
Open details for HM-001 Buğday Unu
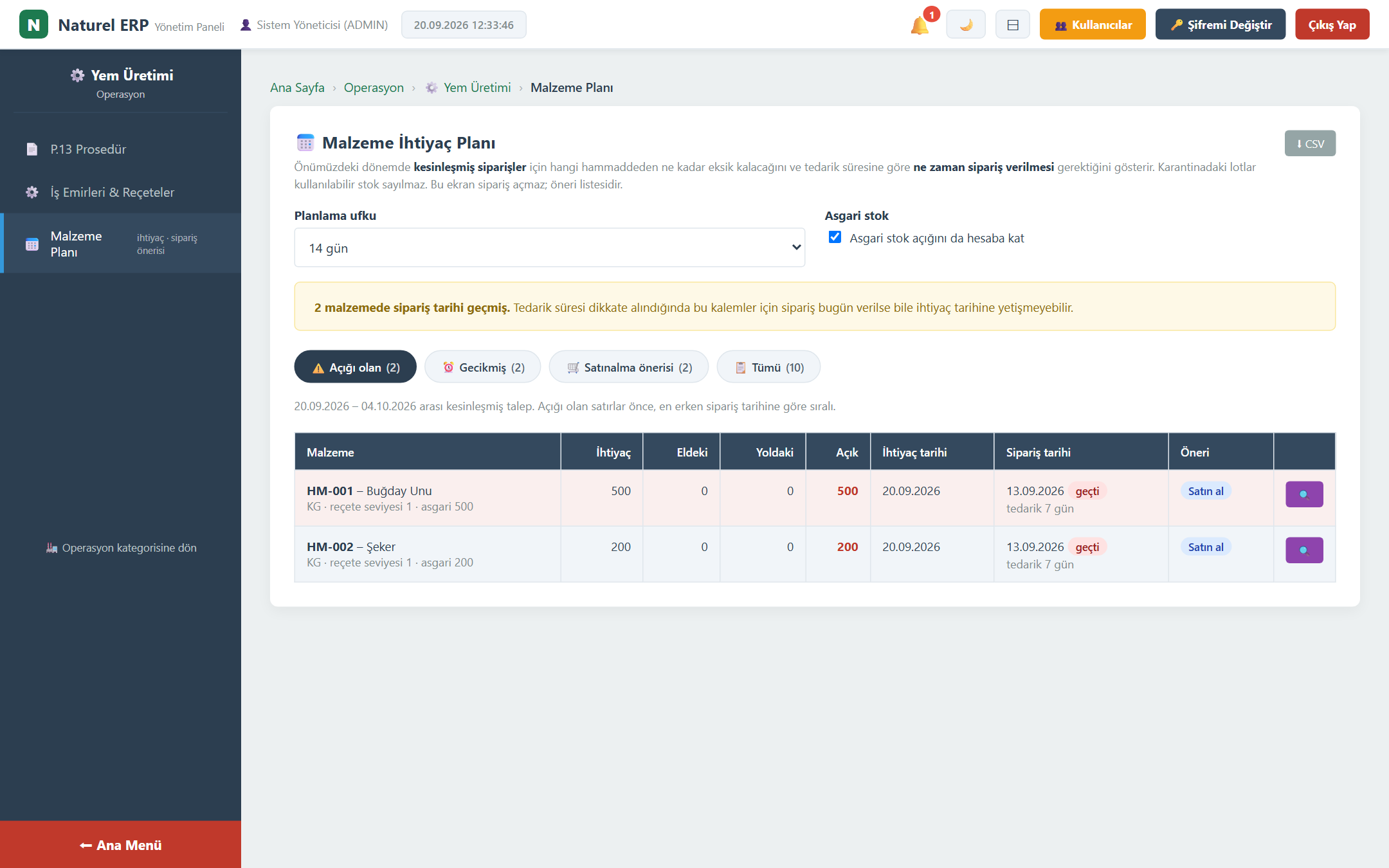click(1304, 494)
